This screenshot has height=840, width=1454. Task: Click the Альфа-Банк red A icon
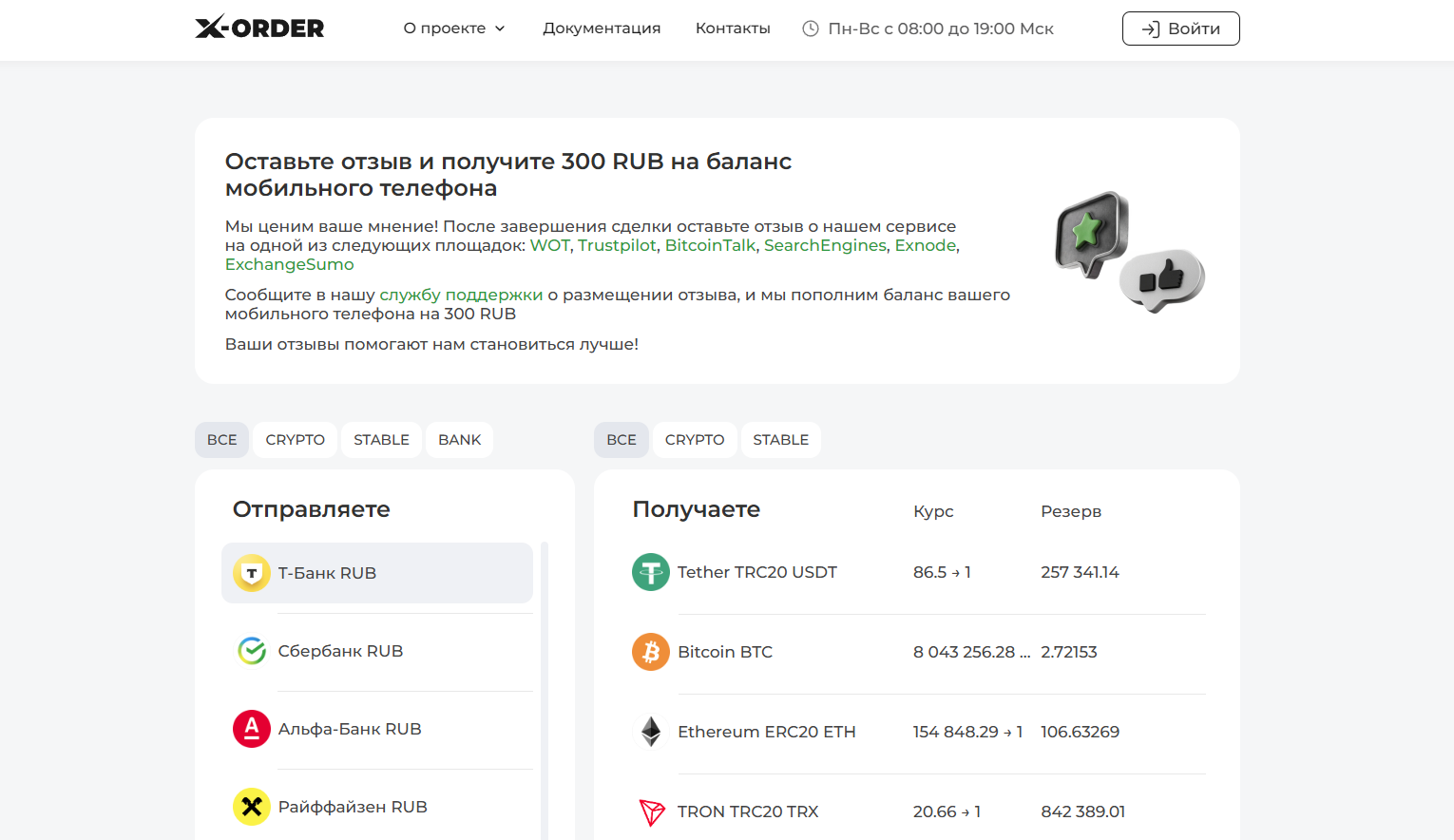click(252, 729)
